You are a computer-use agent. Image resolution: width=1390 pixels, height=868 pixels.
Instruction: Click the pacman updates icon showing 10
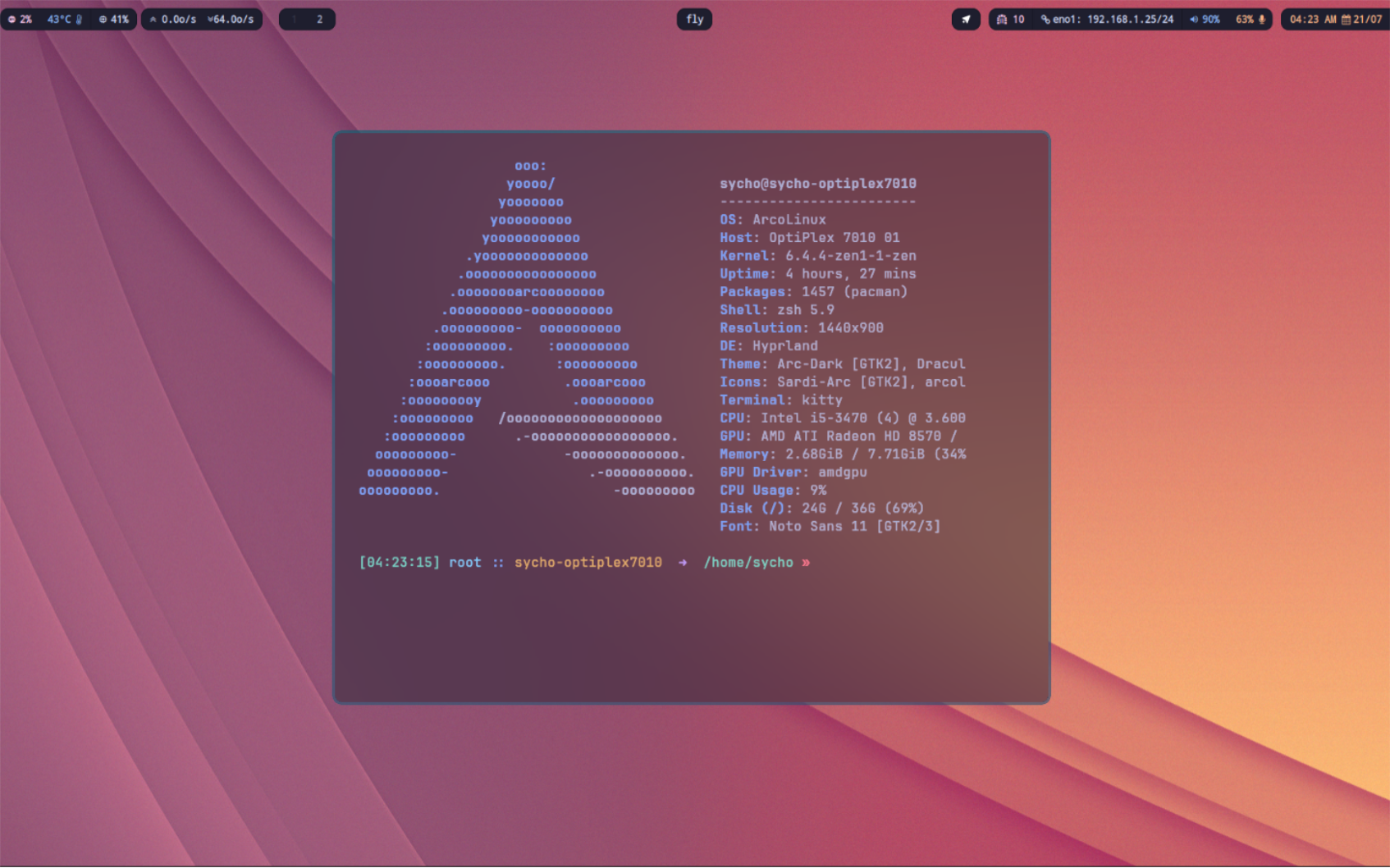pyautogui.click(x=1002, y=19)
